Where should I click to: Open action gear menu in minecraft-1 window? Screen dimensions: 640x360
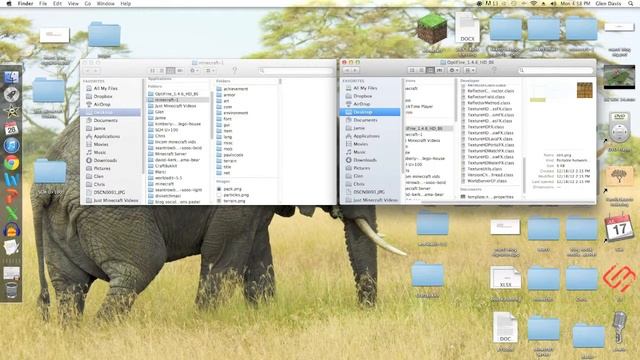click(194, 71)
